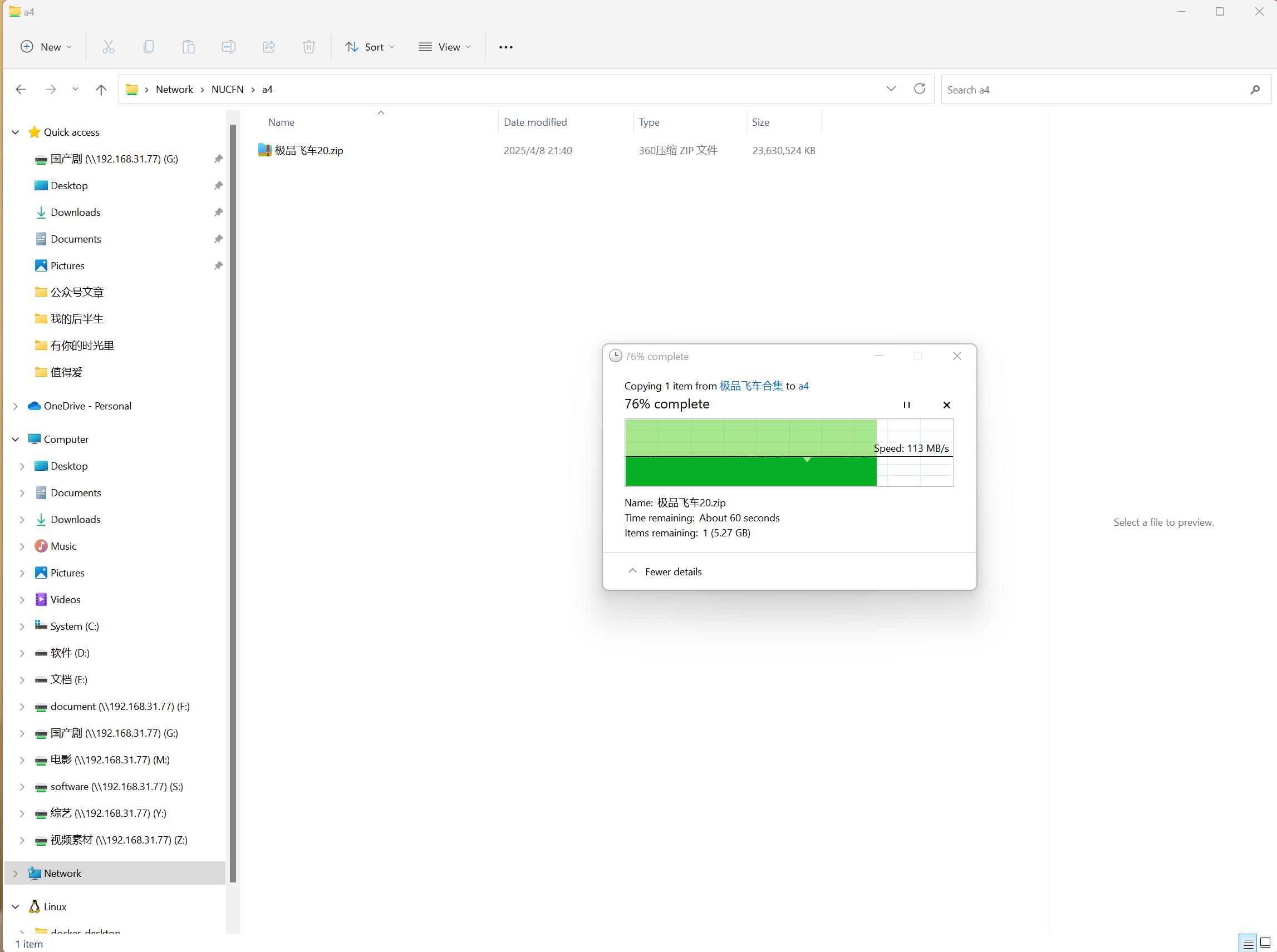Select 有你的时光里 folder in sidebar
The width and height of the screenshot is (1277, 952).
[82, 346]
